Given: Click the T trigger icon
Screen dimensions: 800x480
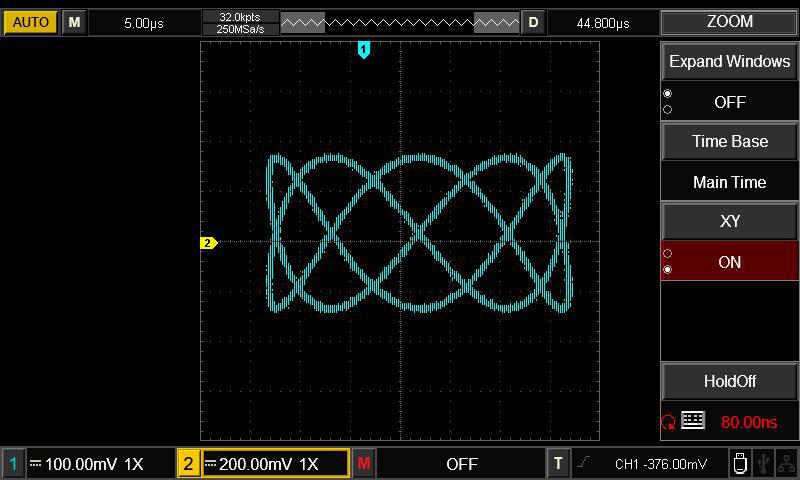Looking at the screenshot, I should pyautogui.click(x=558, y=464).
